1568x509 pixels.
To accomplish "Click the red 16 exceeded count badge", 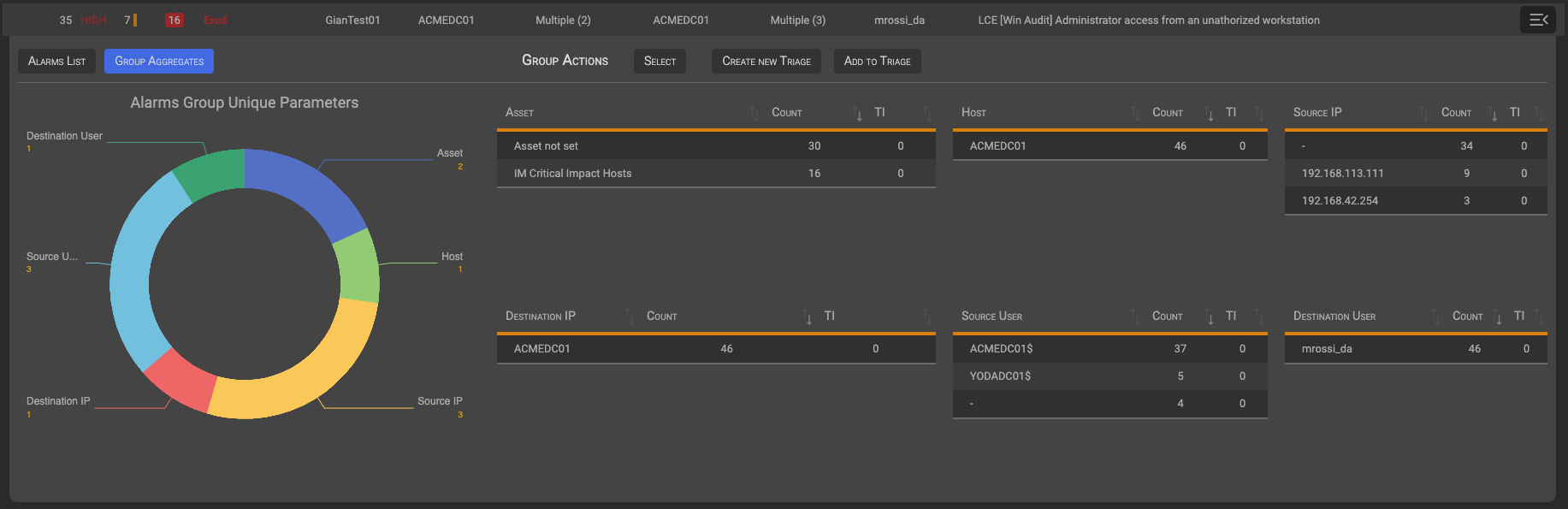I will 175,20.
